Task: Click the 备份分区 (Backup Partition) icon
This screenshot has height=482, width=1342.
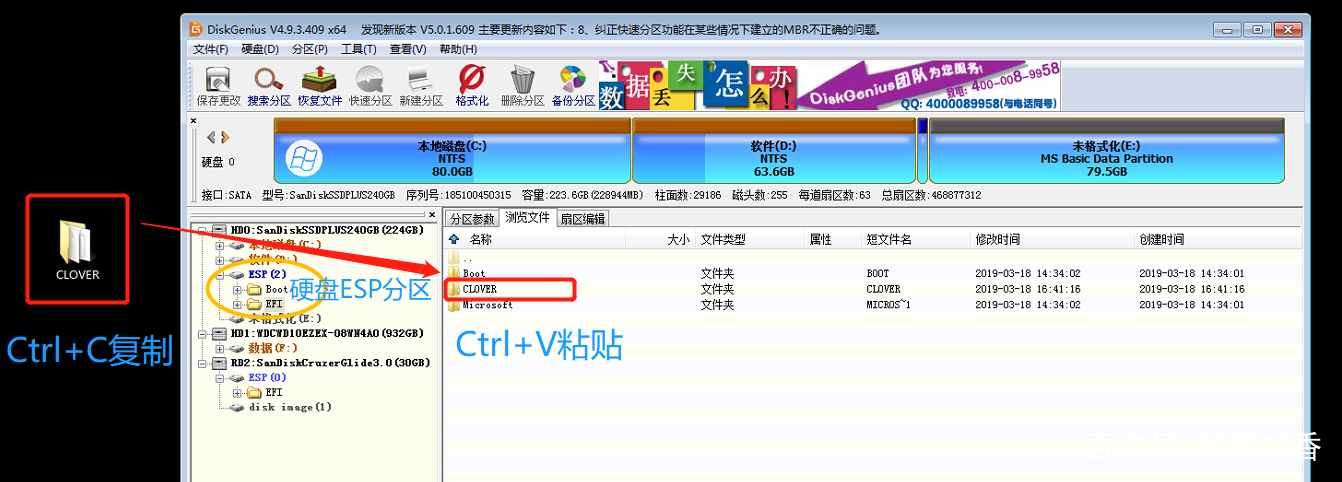Action: point(573,86)
